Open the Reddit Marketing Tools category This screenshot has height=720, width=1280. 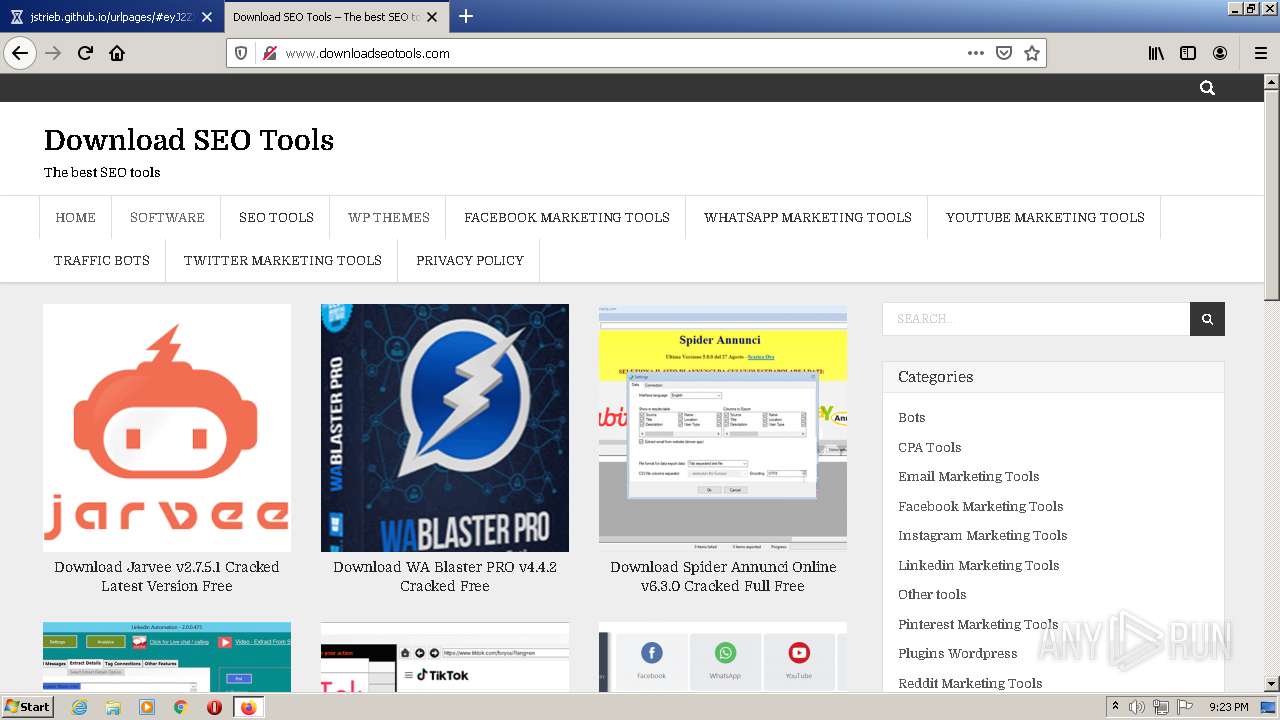pos(970,683)
